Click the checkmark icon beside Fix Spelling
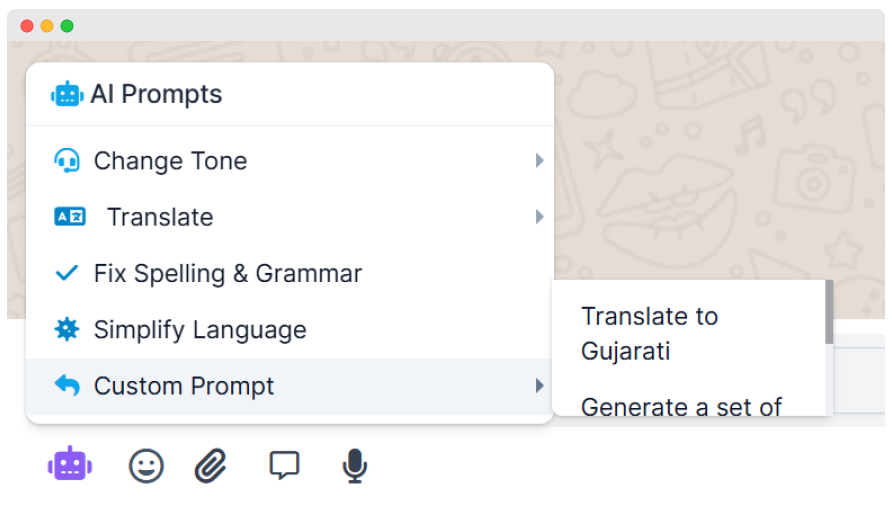This screenshot has height=515, width=892. click(x=67, y=273)
